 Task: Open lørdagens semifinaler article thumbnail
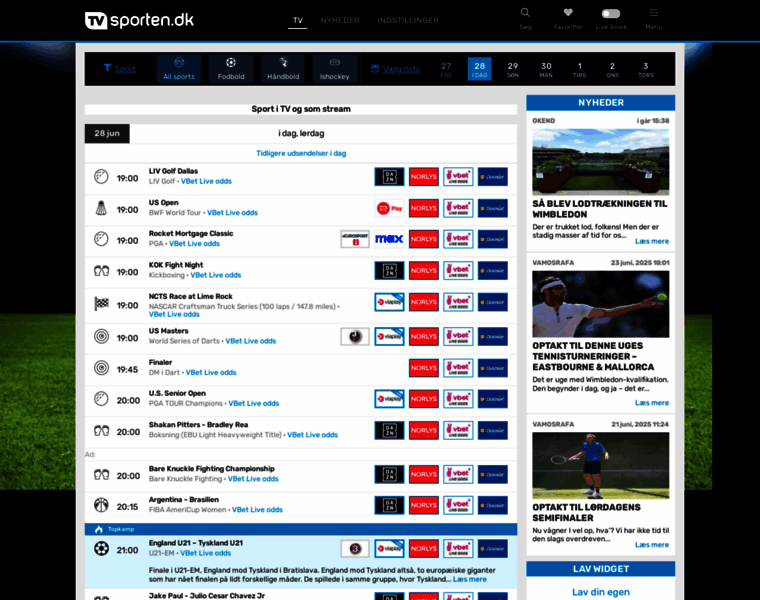(x=601, y=465)
